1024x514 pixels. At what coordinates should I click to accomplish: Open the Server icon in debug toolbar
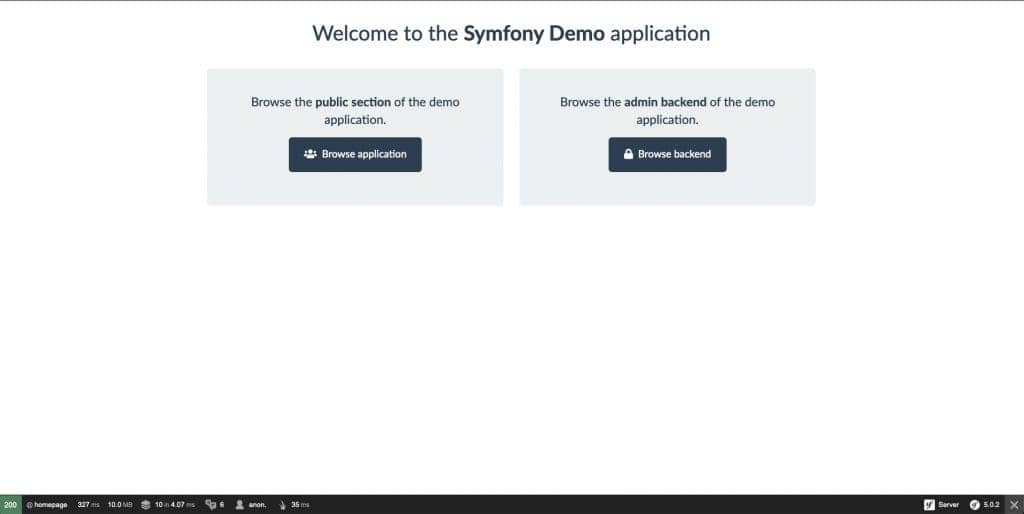(x=929, y=505)
